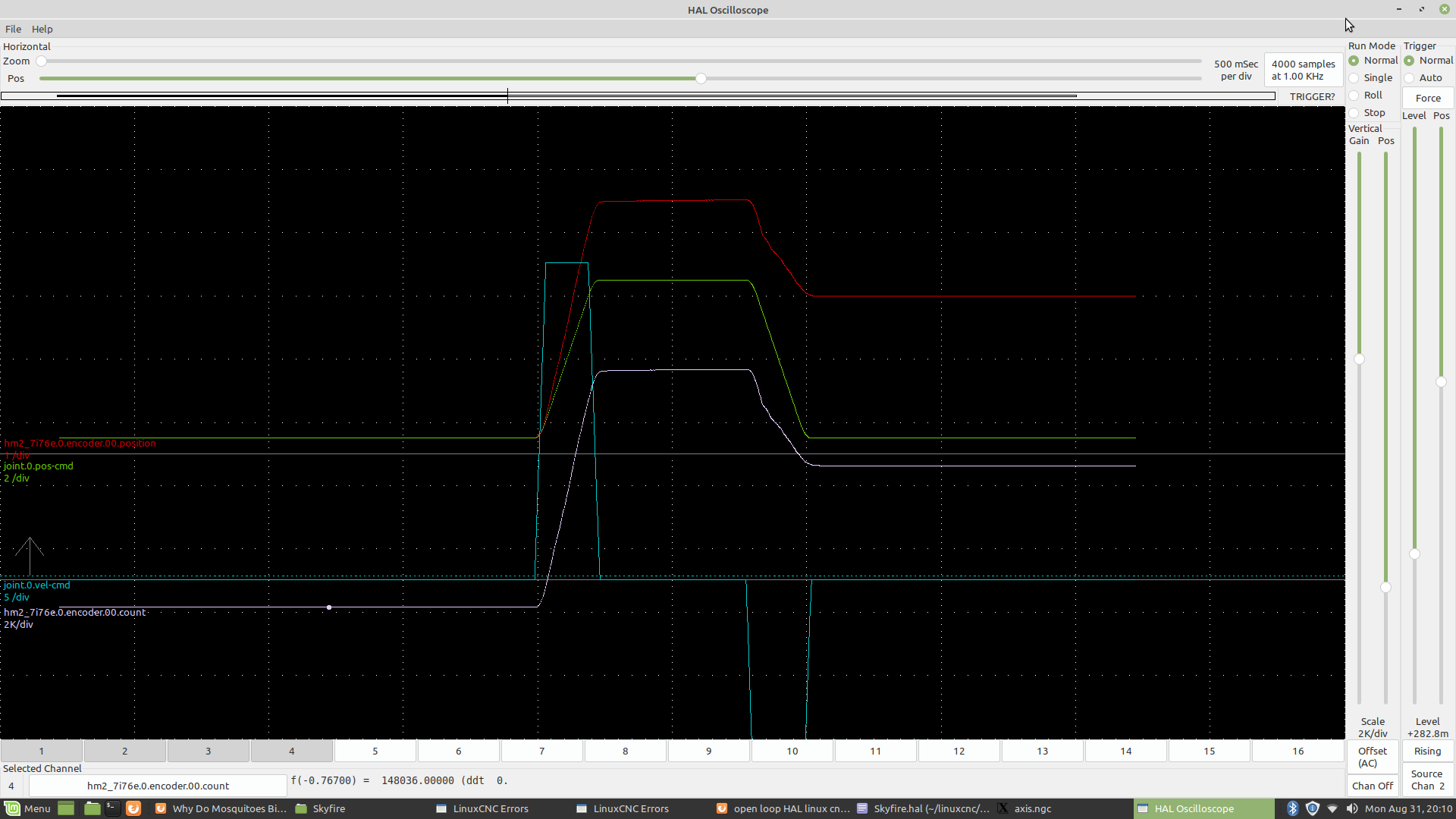
Task: Toggle the Rising trigger edge button
Action: point(1427,751)
